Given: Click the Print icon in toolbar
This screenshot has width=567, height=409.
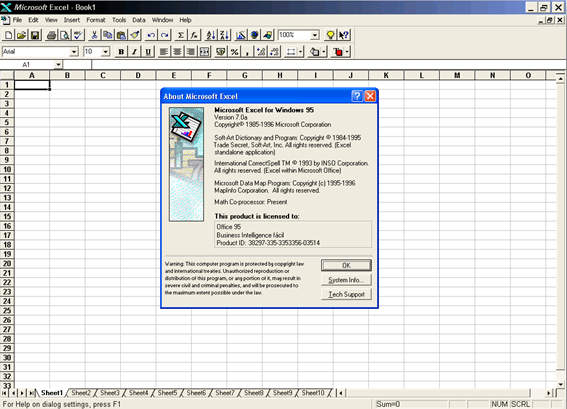Looking at the screenshot, I should click(51, 35).
